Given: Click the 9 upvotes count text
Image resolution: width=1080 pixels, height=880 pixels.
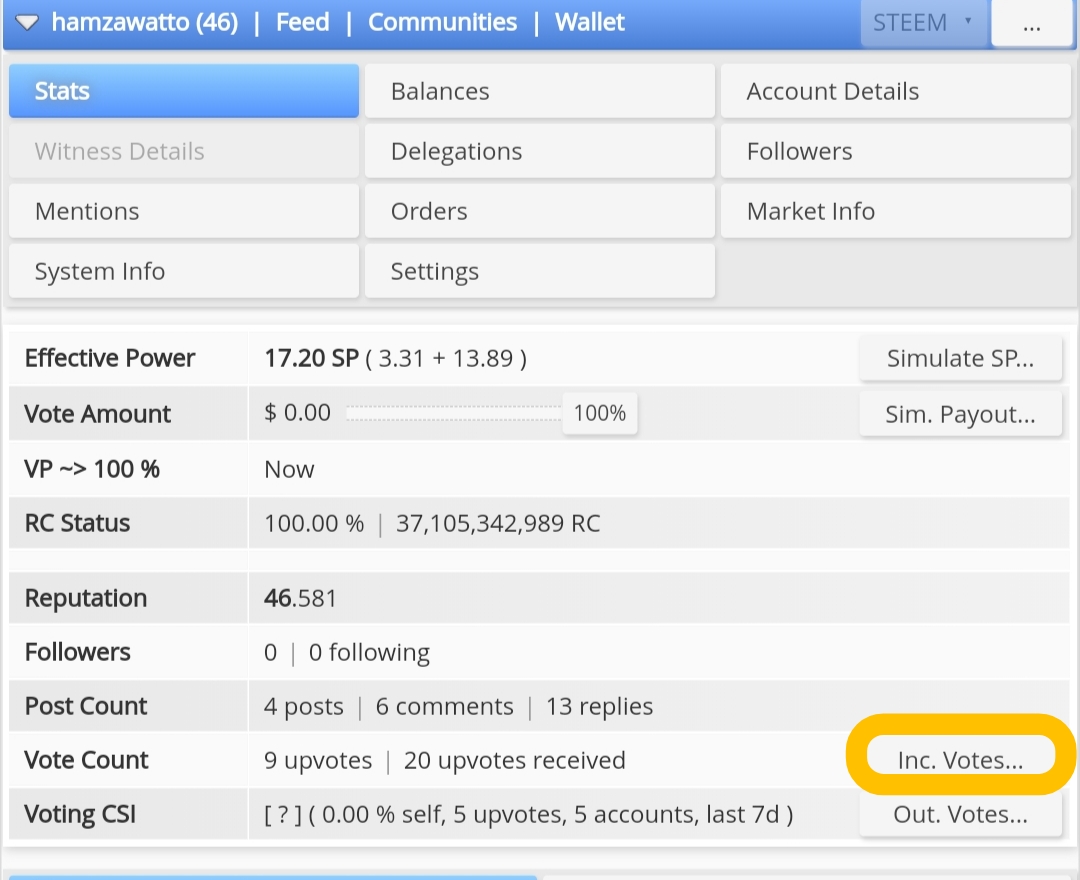Looking at the screenshot, I should 318,760.
